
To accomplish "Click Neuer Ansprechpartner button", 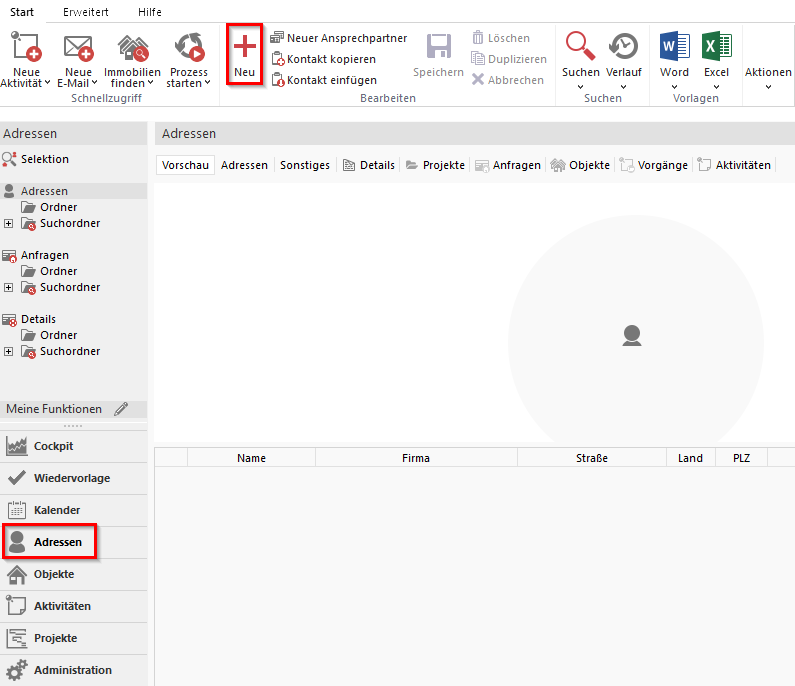I will [x=338, y=38].
